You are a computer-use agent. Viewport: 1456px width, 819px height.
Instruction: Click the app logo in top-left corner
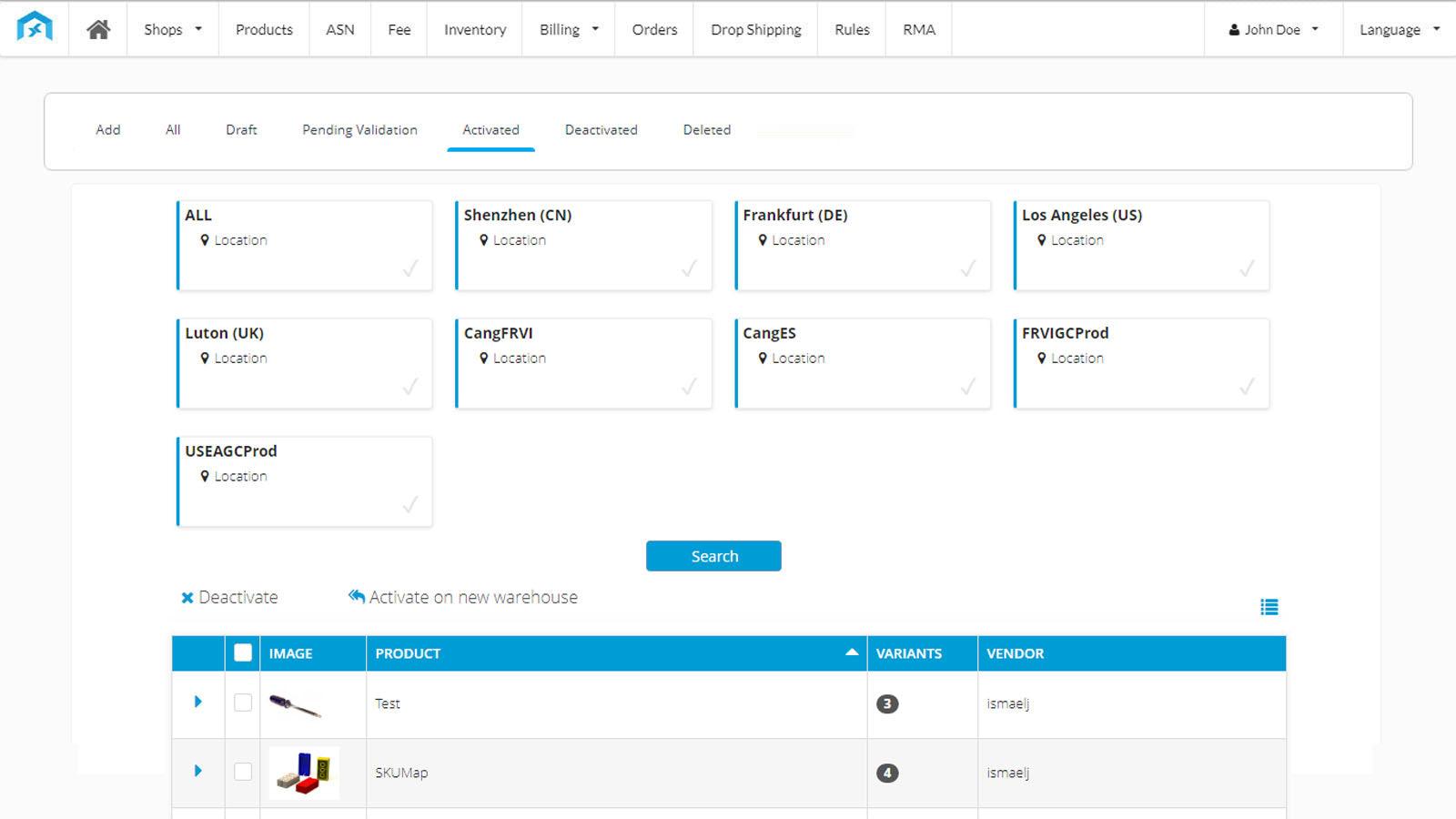[x=35, y=27]
